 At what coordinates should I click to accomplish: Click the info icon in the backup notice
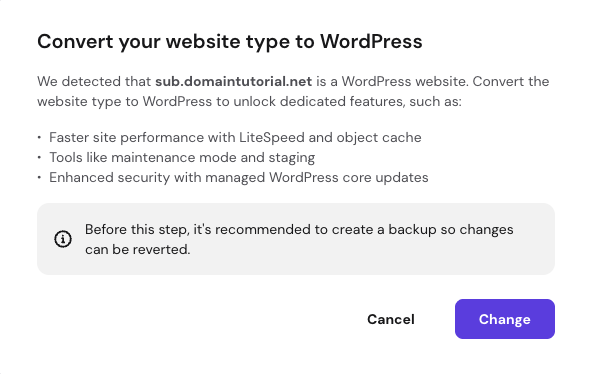click(x=63, y=239)
